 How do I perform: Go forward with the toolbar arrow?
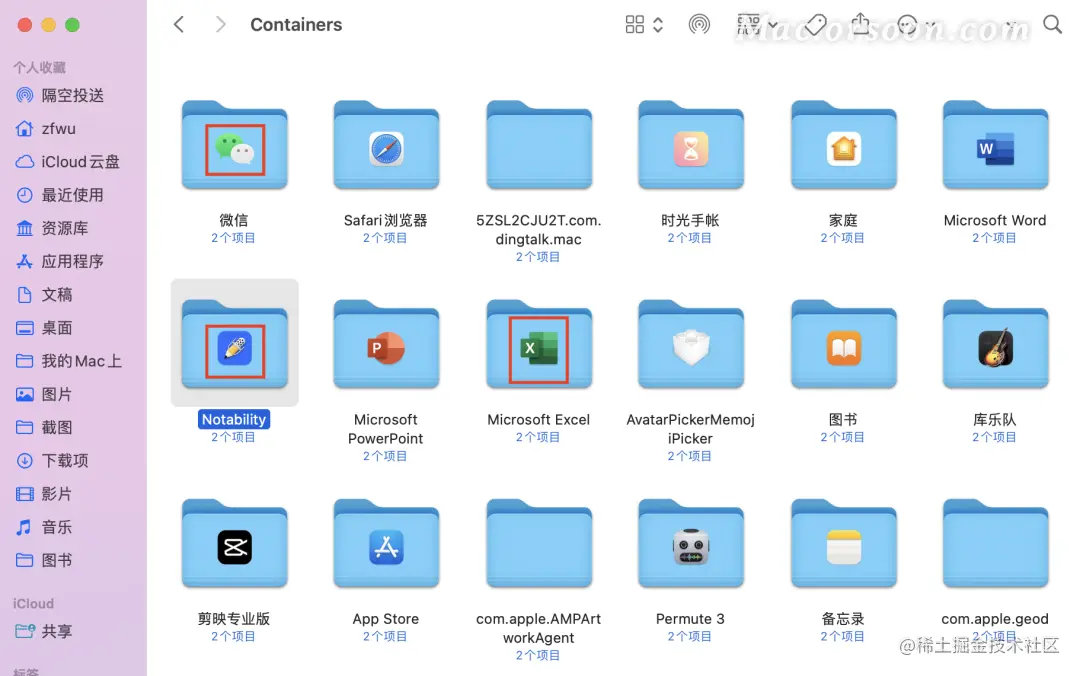tap(220, 25)
